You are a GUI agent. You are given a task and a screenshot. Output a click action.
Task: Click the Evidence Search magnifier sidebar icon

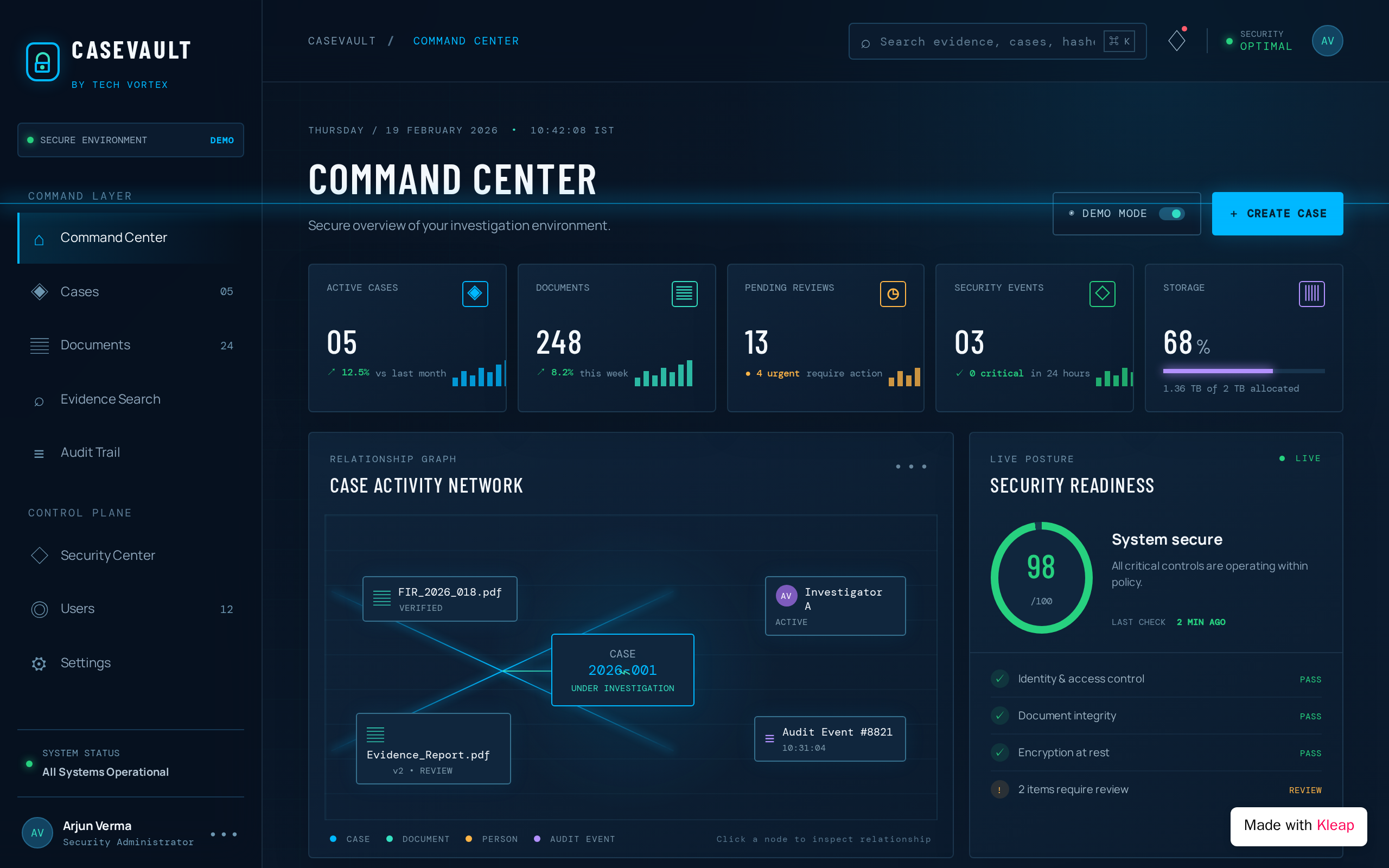tap(39, 401)
